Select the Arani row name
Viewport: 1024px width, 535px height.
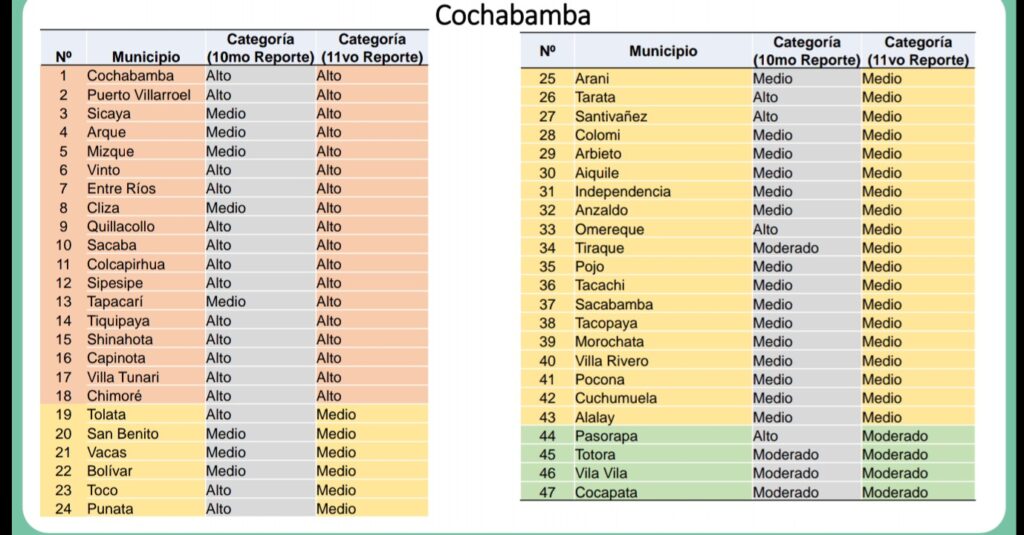592,79
